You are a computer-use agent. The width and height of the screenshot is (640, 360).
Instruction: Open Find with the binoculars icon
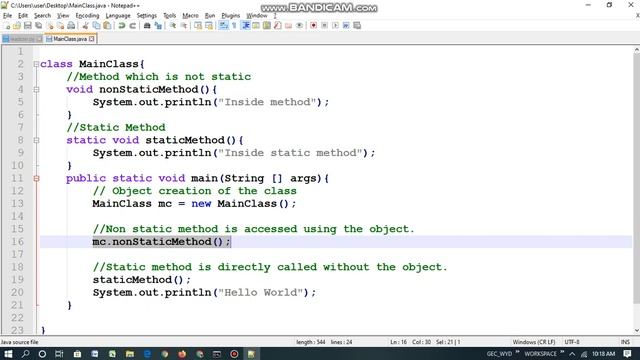[x=147, y=26]
